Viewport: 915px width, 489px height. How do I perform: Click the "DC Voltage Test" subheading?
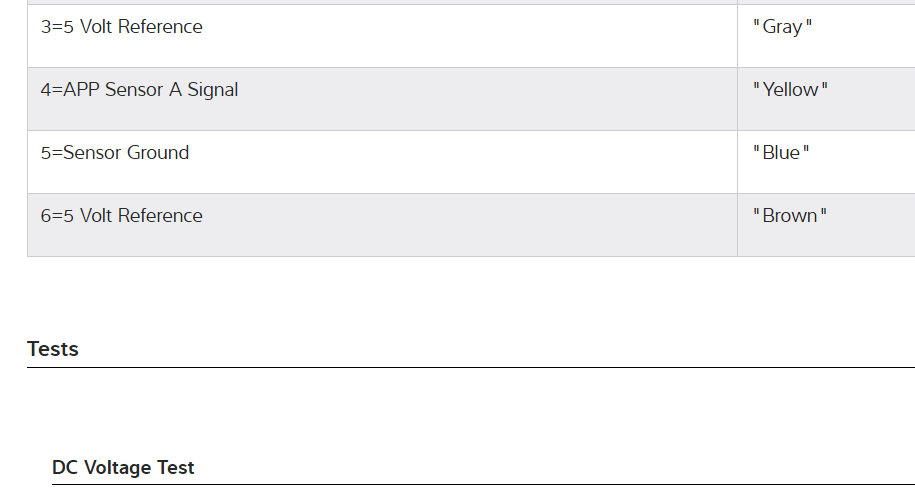pyautogui.click(x=123, y=467)
